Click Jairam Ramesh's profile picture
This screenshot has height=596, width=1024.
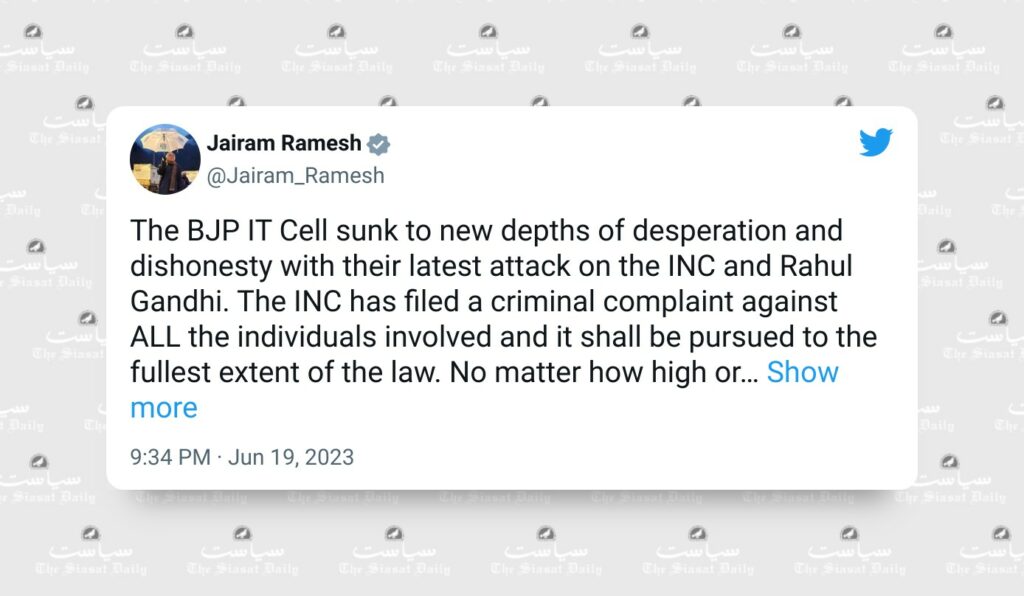166,159
